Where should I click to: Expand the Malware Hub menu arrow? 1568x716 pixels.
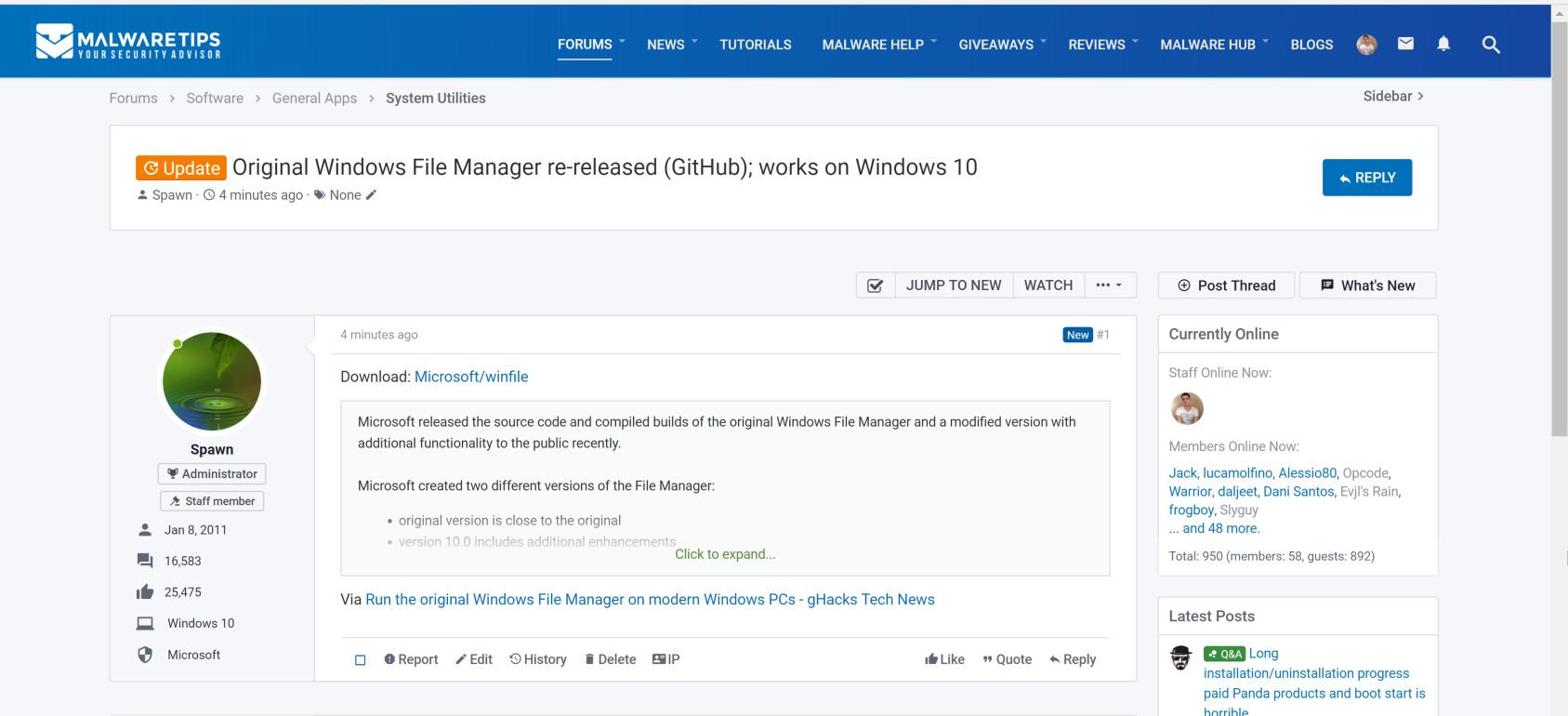[1265, 42]
